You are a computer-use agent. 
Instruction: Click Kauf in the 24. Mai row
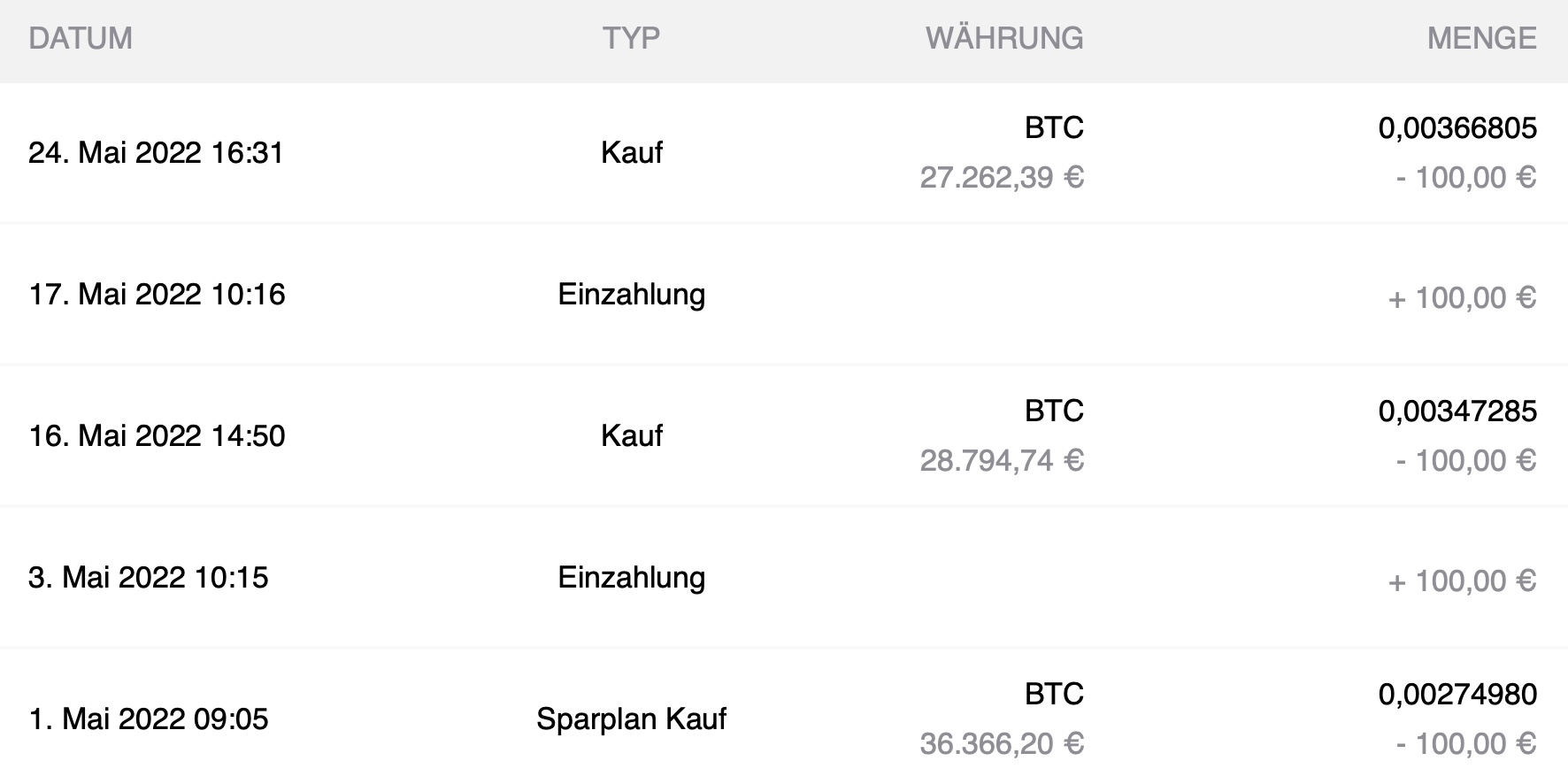(x=631, y=152)
